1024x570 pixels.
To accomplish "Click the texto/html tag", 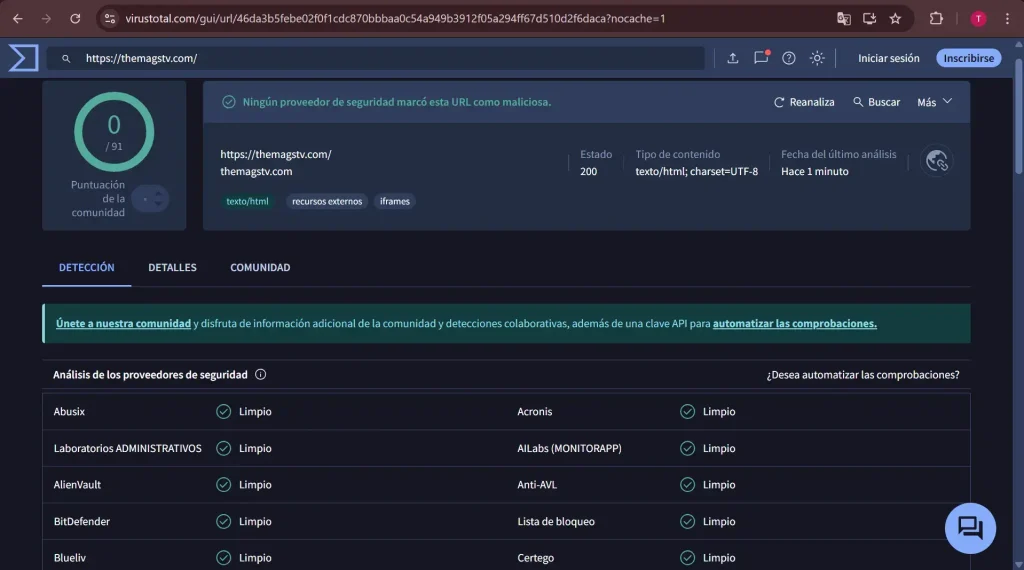I will pos(247,201).
